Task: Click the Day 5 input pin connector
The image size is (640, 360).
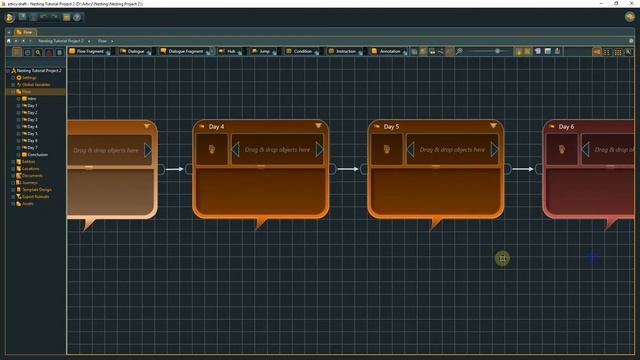Action: pyautogui.click(x=364, y=169)
